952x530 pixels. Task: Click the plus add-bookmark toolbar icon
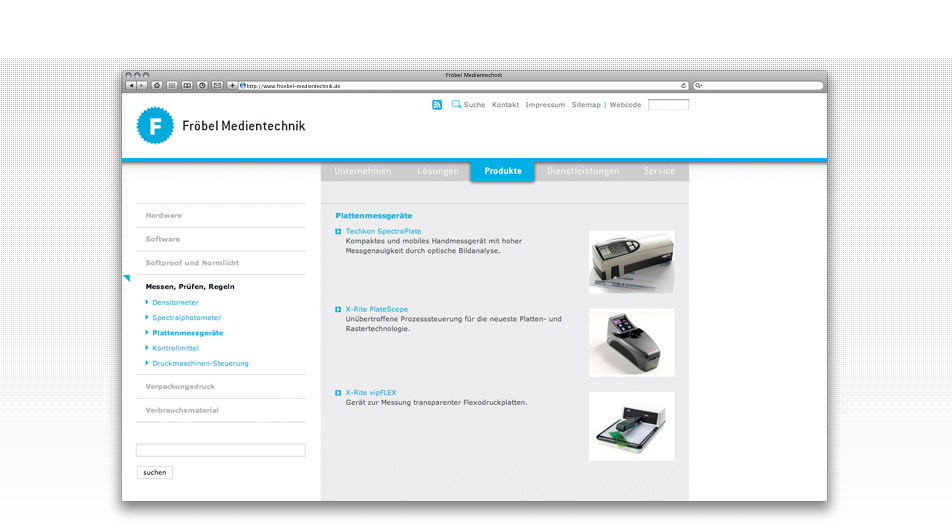tap(232, 86)
